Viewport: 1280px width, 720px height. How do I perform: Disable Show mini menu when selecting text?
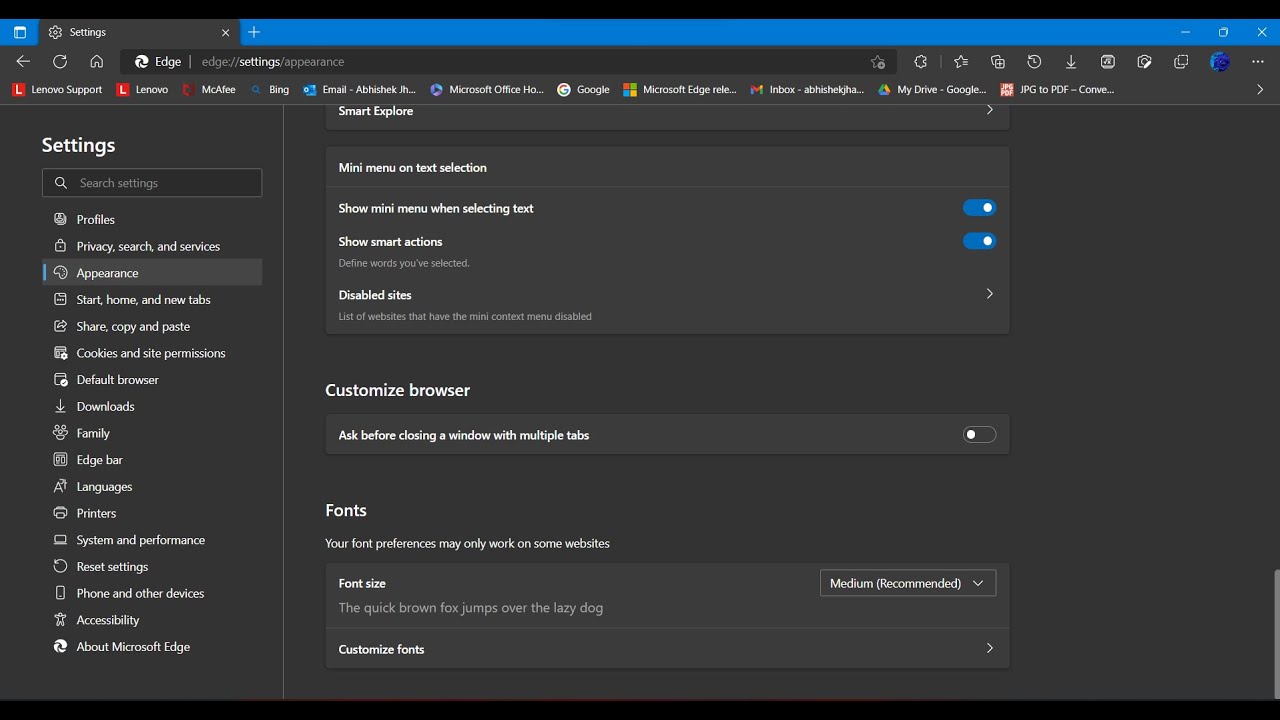979,208
